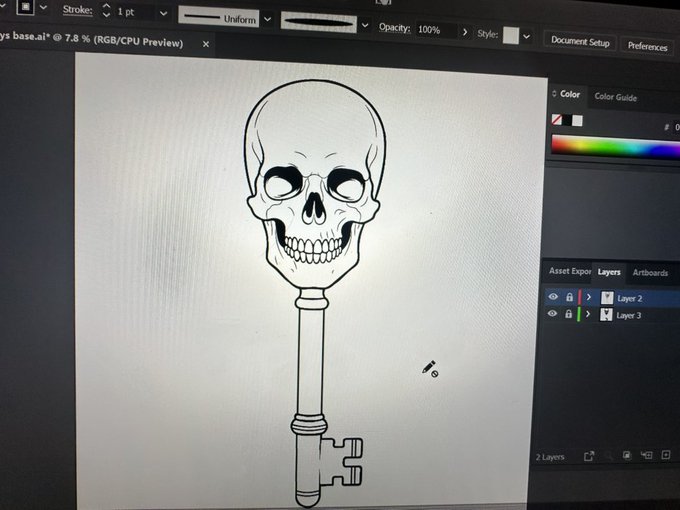Open the brush definition dropdown arrow

pos(365,26)
